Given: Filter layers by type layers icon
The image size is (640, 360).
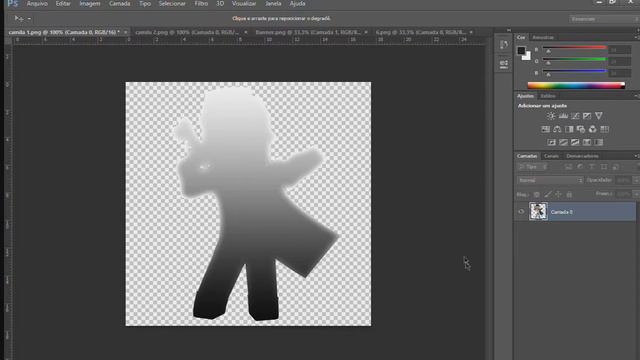Looking at the screenshot, I should (x=592, y=167).
